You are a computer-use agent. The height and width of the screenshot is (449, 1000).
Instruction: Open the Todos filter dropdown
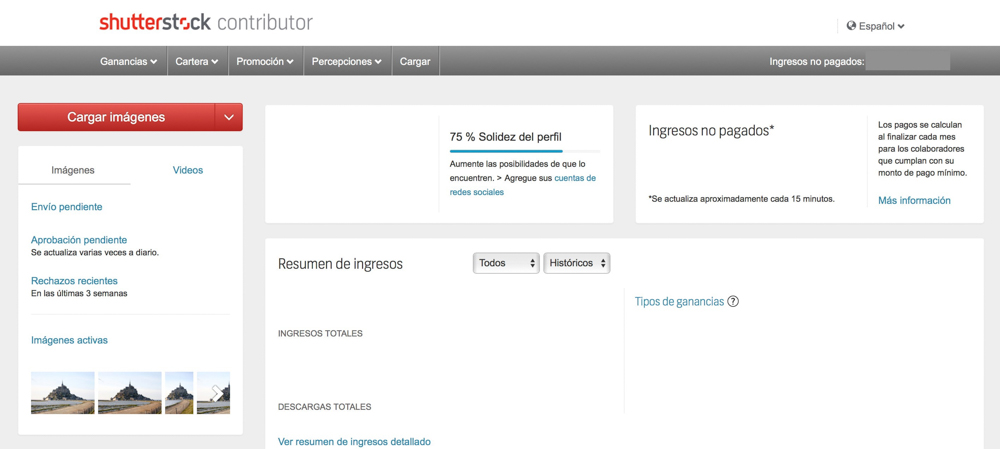click(506, 263)
